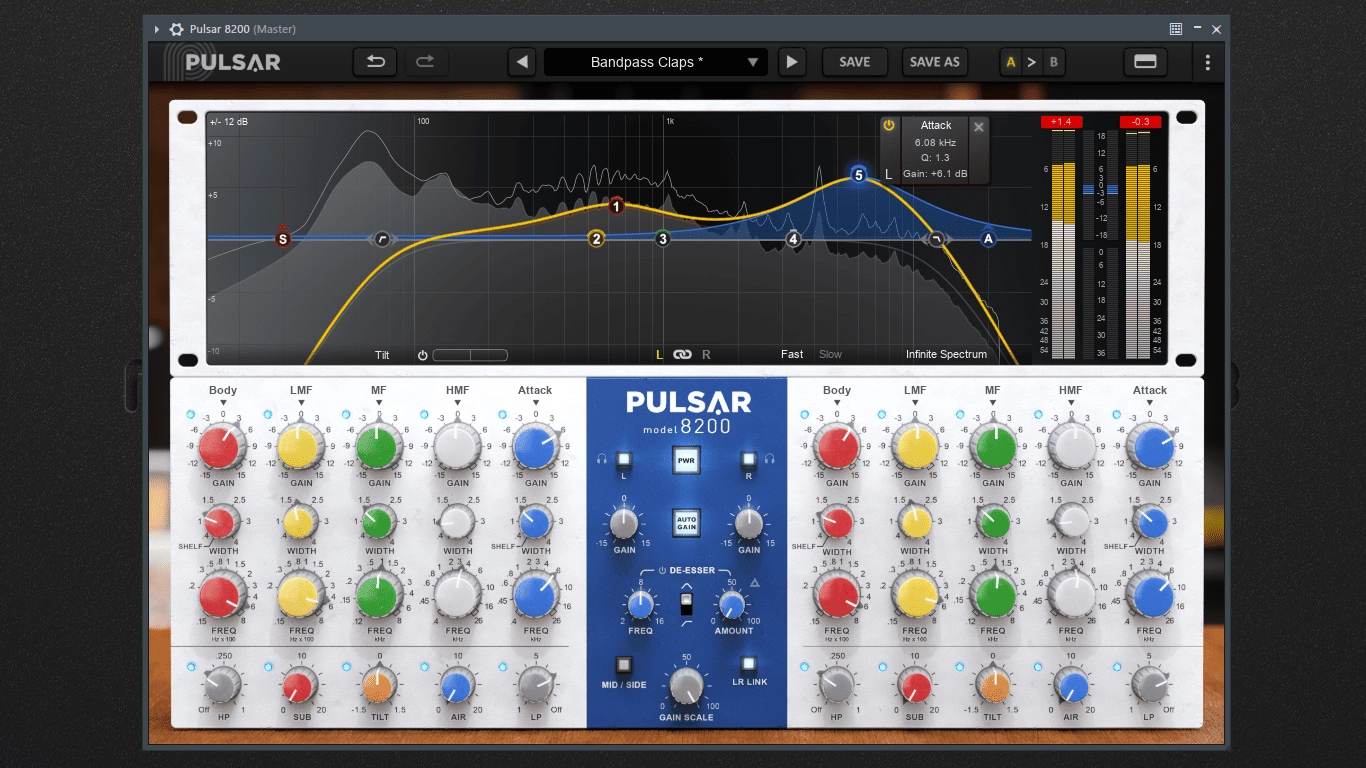Select band node 1 on the EQ curve
The height and width of the screenshot is (768, 1366).
(x=616, y=207)
